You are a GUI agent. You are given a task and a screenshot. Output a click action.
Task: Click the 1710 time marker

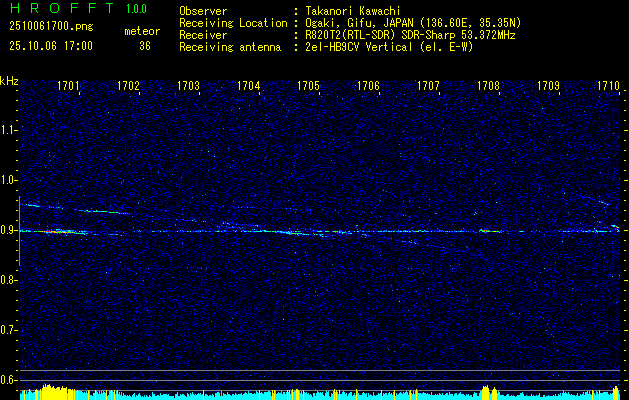(609, 85)
